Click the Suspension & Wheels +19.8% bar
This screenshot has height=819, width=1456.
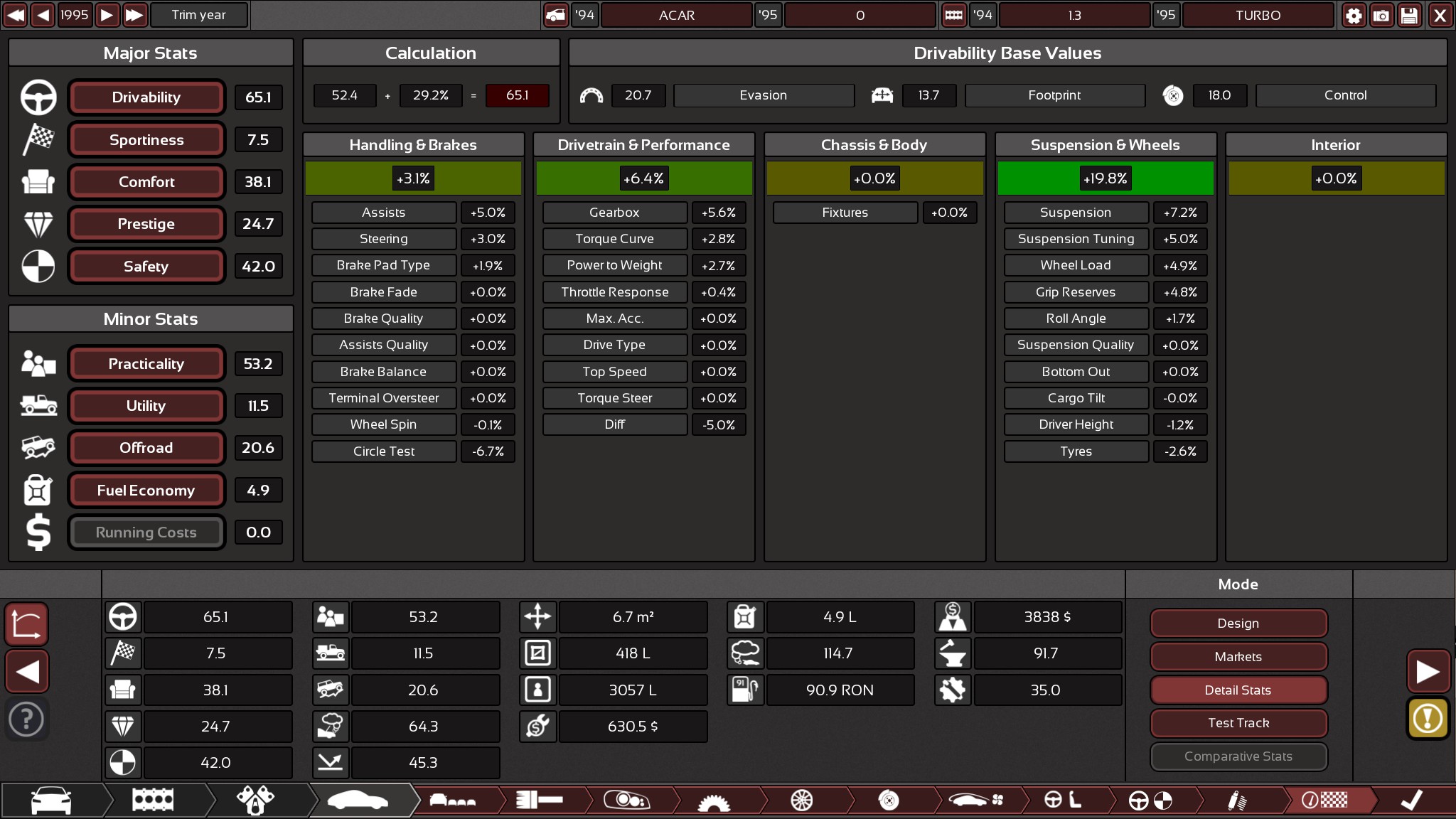click(1106, 178)
